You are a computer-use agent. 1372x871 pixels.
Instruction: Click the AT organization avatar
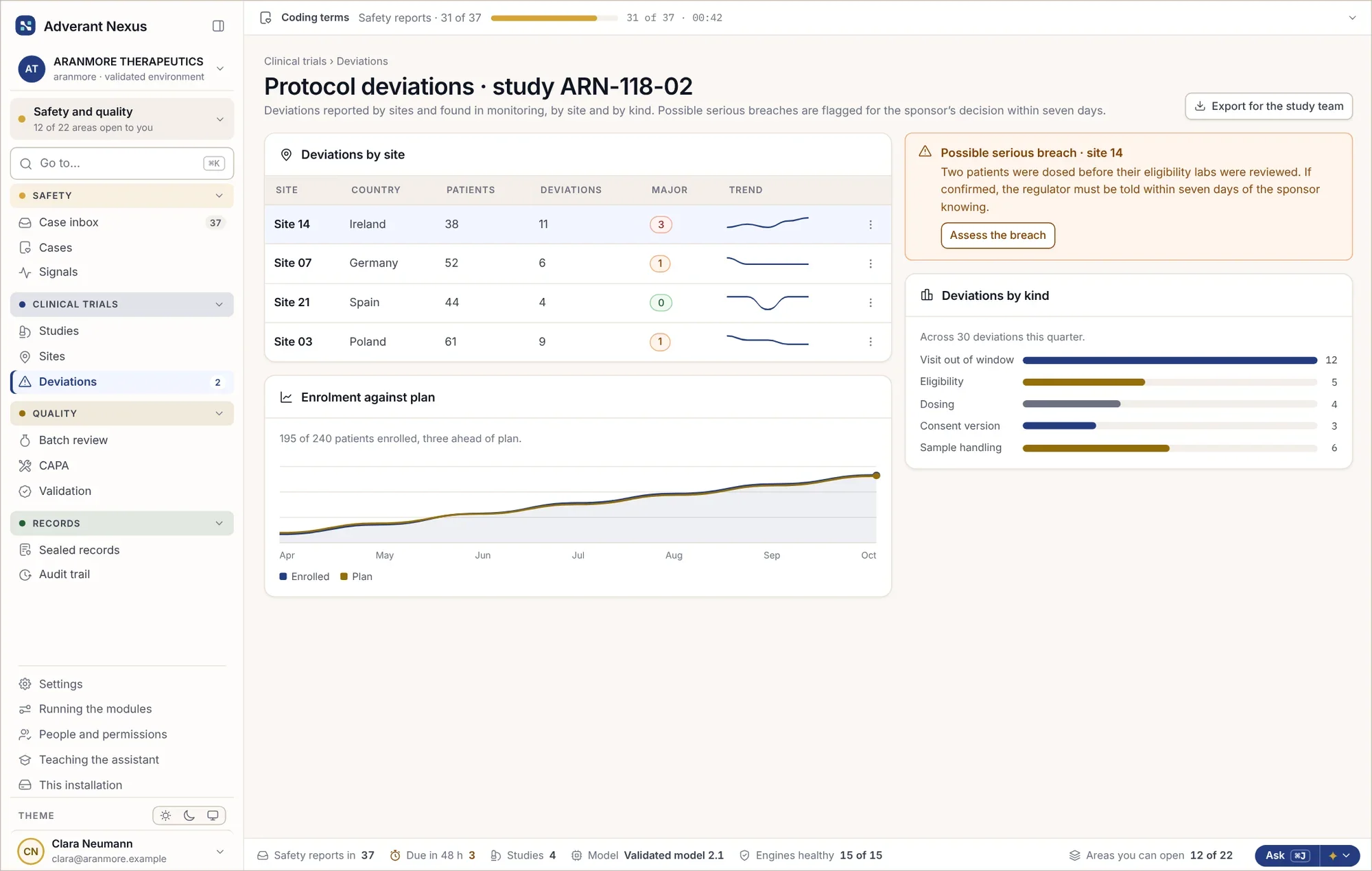[32, 69]
